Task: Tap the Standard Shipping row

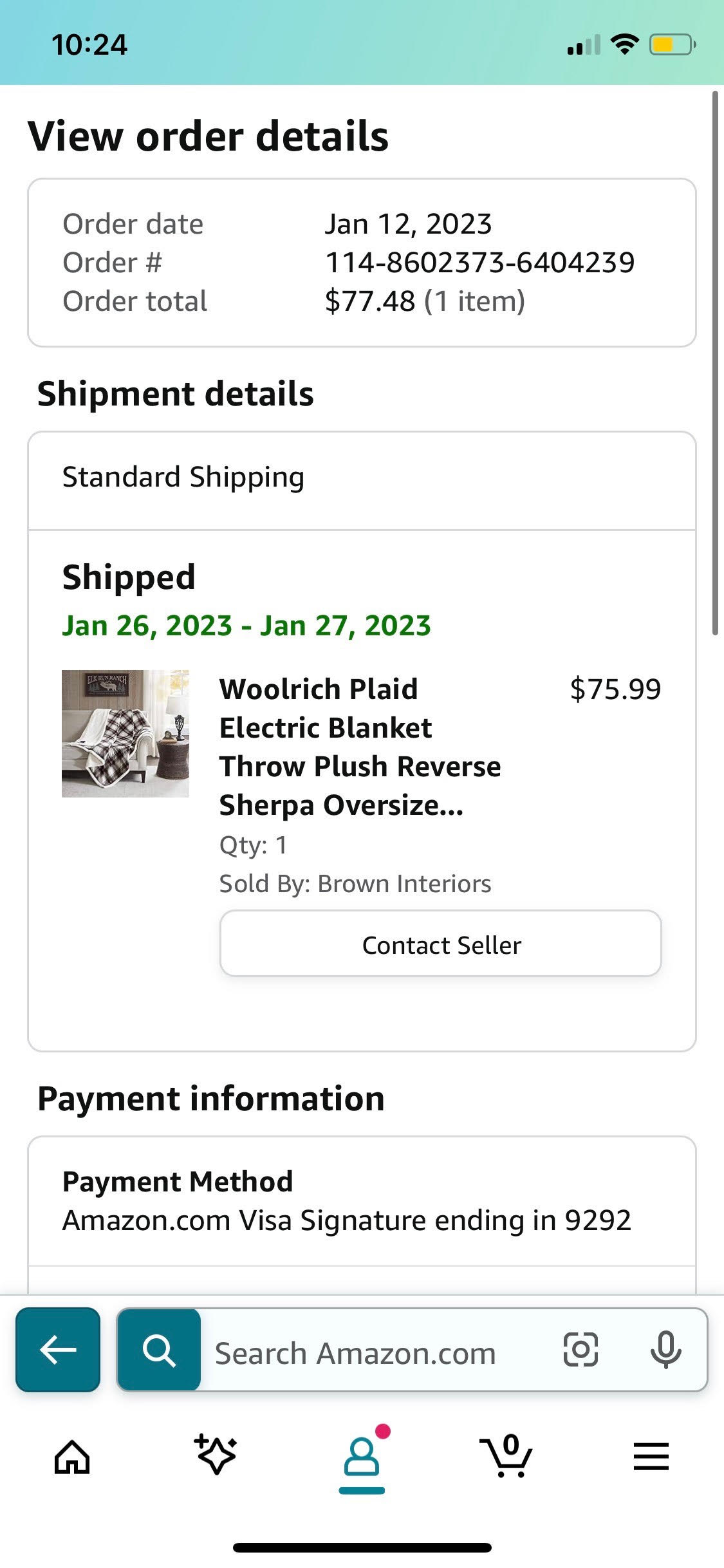Action: 362,480
